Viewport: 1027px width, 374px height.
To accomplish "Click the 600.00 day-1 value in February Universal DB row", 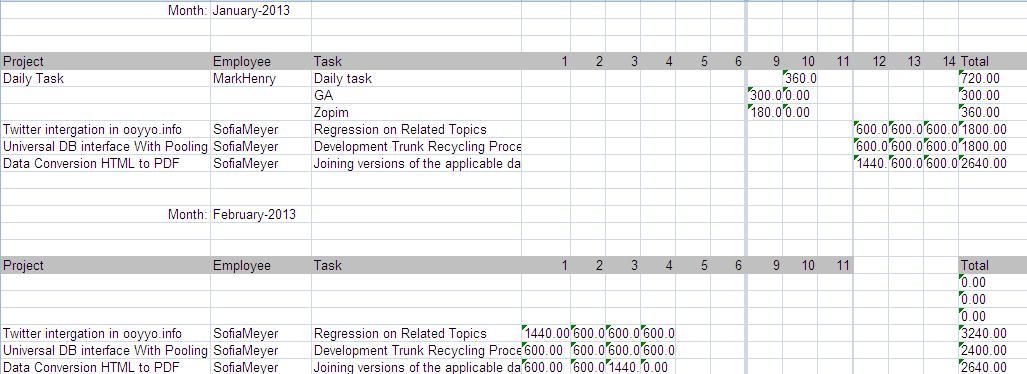I will click(546, 350).
